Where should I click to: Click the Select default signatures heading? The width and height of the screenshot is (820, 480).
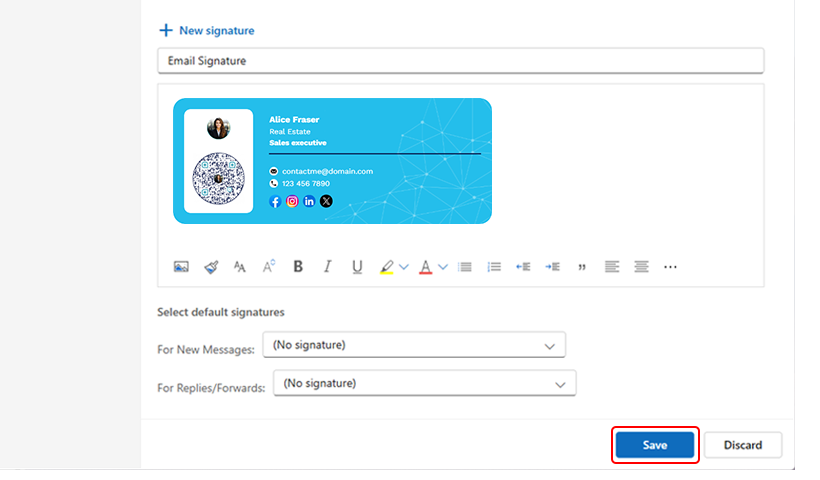(x=221, y=312)
